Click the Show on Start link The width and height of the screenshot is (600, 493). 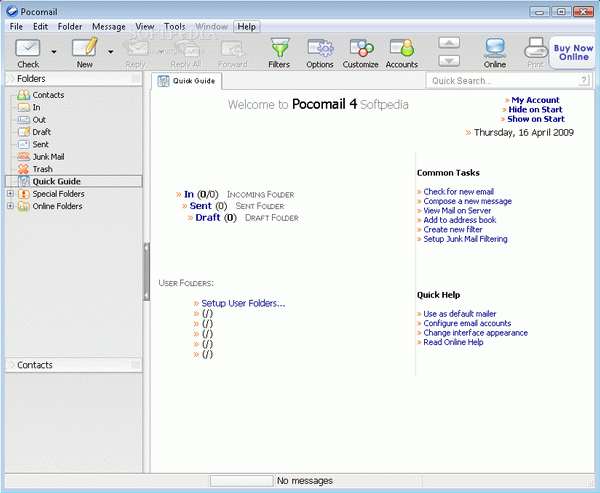[536, 119]
